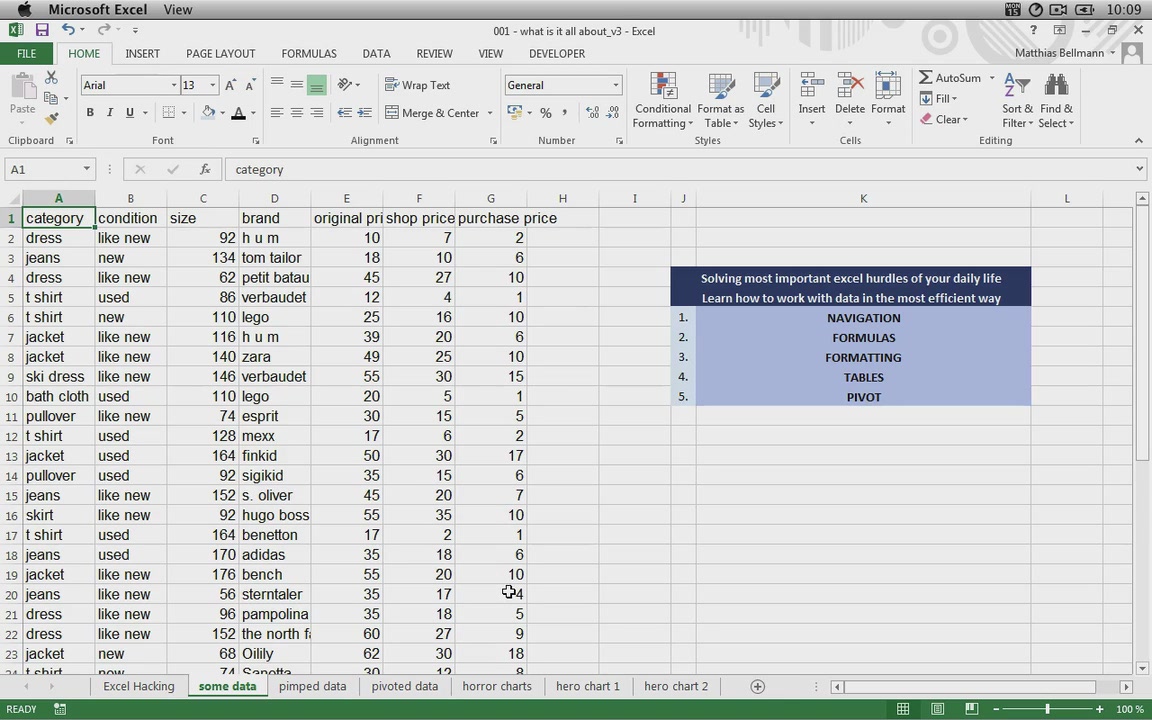This screenshot has width=1152, height=720.
Task: Open the horror charts sheet tab
Action: coord(497,686)
